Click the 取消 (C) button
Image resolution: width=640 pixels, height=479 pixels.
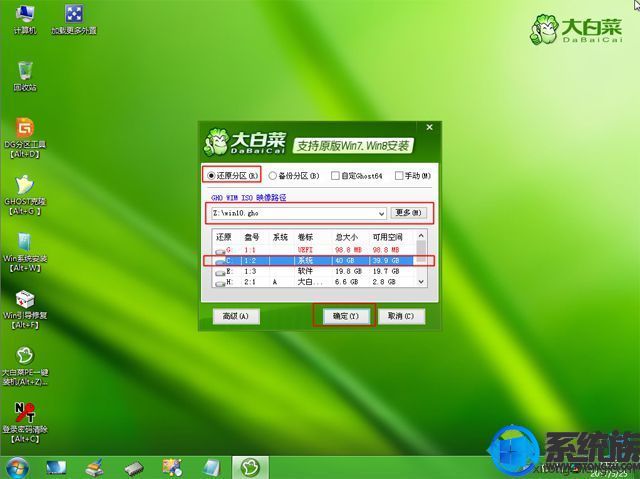(x=401, y=316)
